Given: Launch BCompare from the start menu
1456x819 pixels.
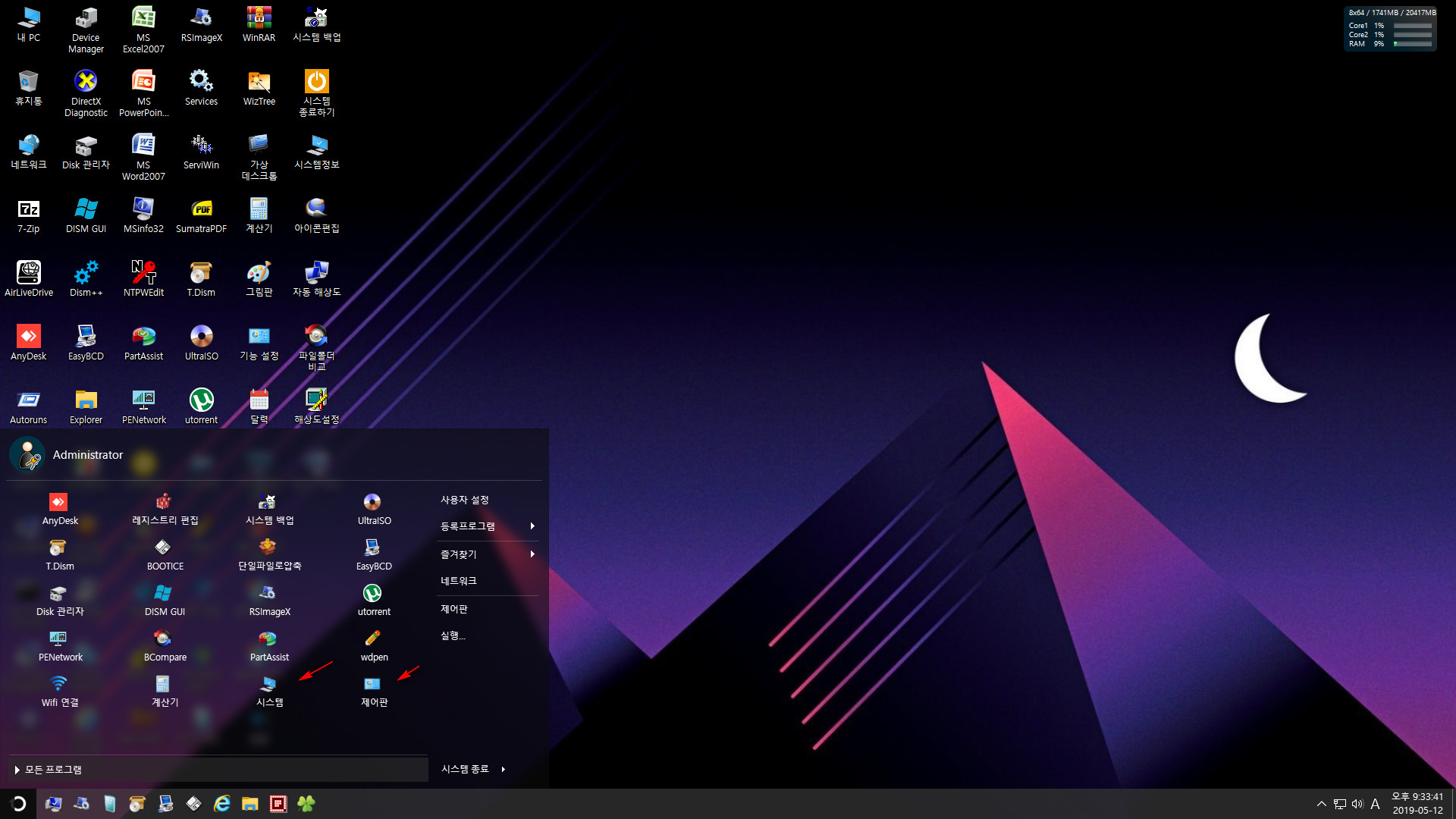Looking at the screenshot, I should coord(165,645).
